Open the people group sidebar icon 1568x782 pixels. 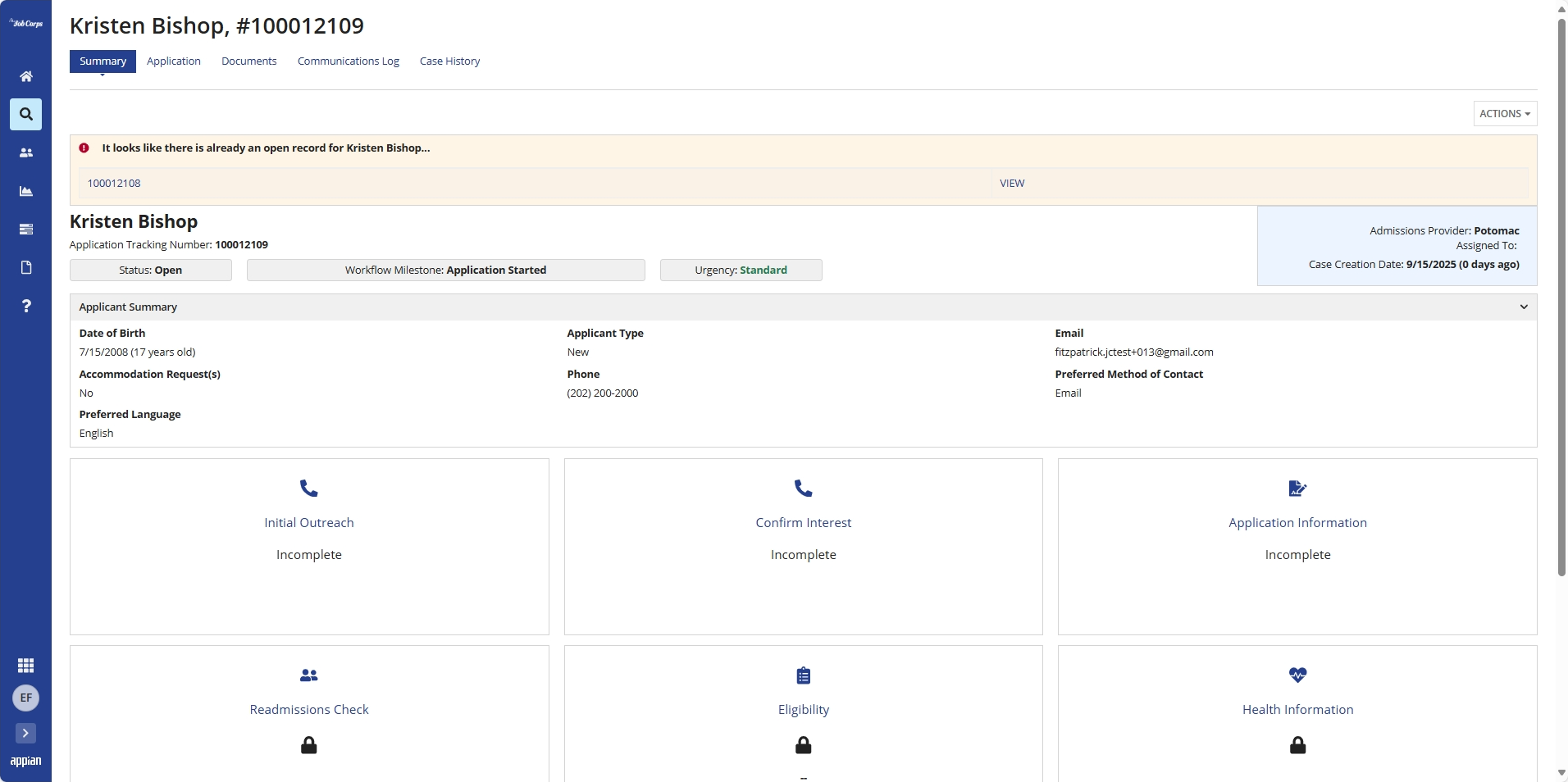[26, 152]
